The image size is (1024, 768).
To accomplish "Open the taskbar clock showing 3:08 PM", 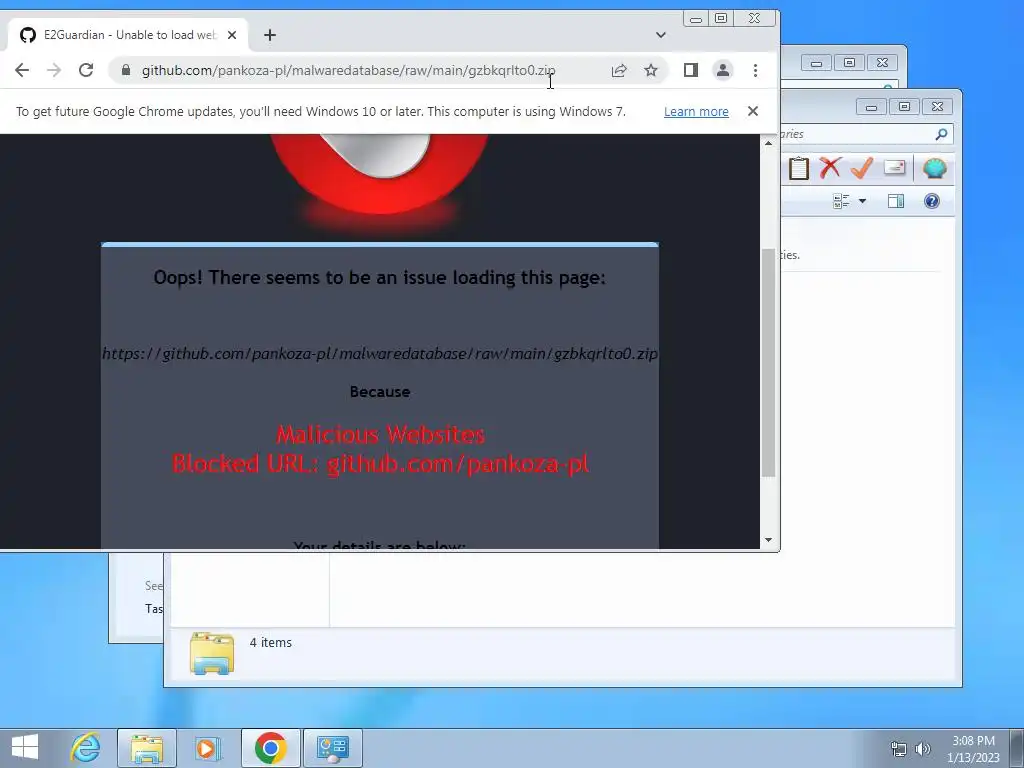I will [x=973, y=749].
